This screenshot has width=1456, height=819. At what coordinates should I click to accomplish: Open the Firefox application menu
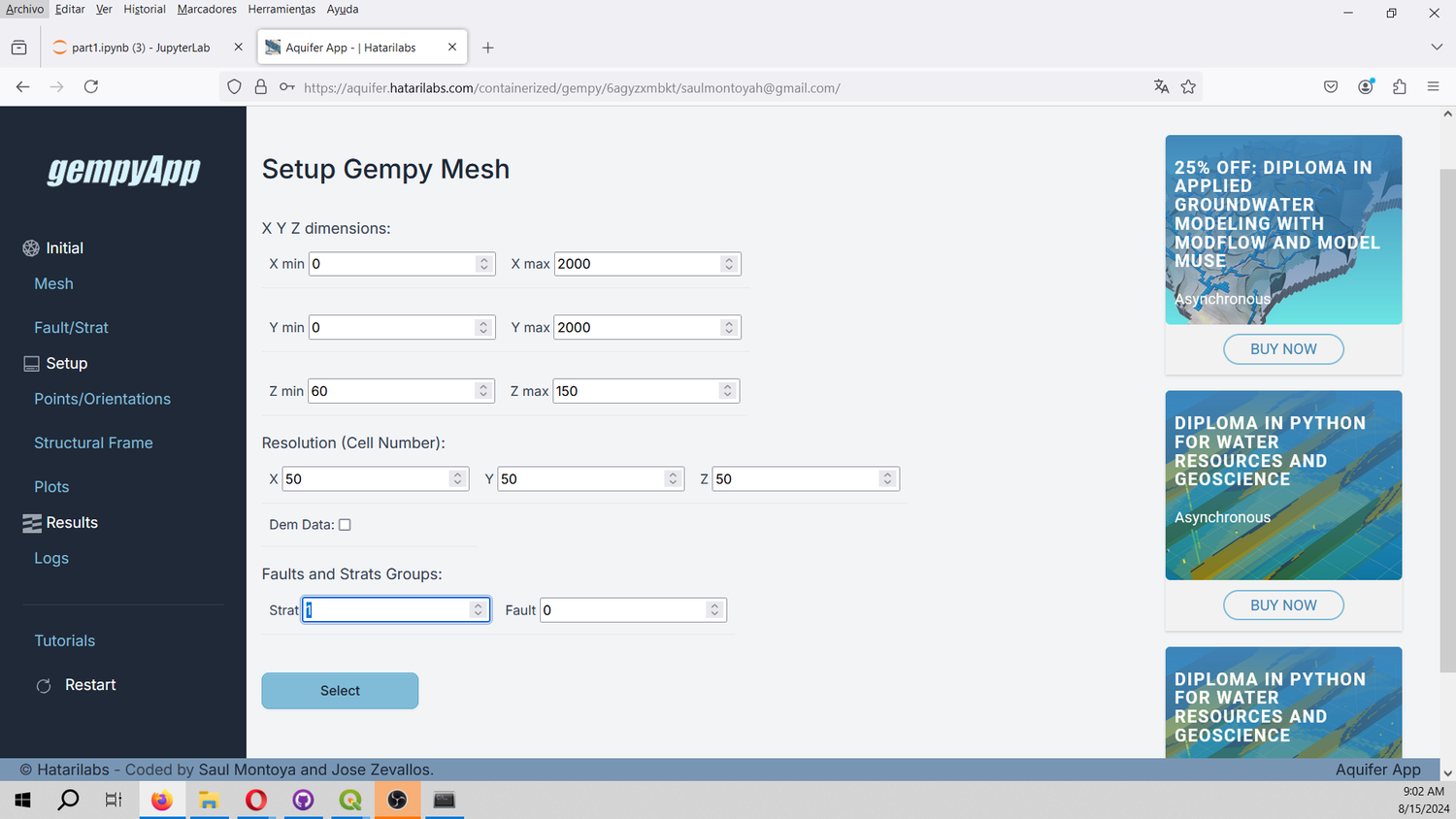(1434, 86)
